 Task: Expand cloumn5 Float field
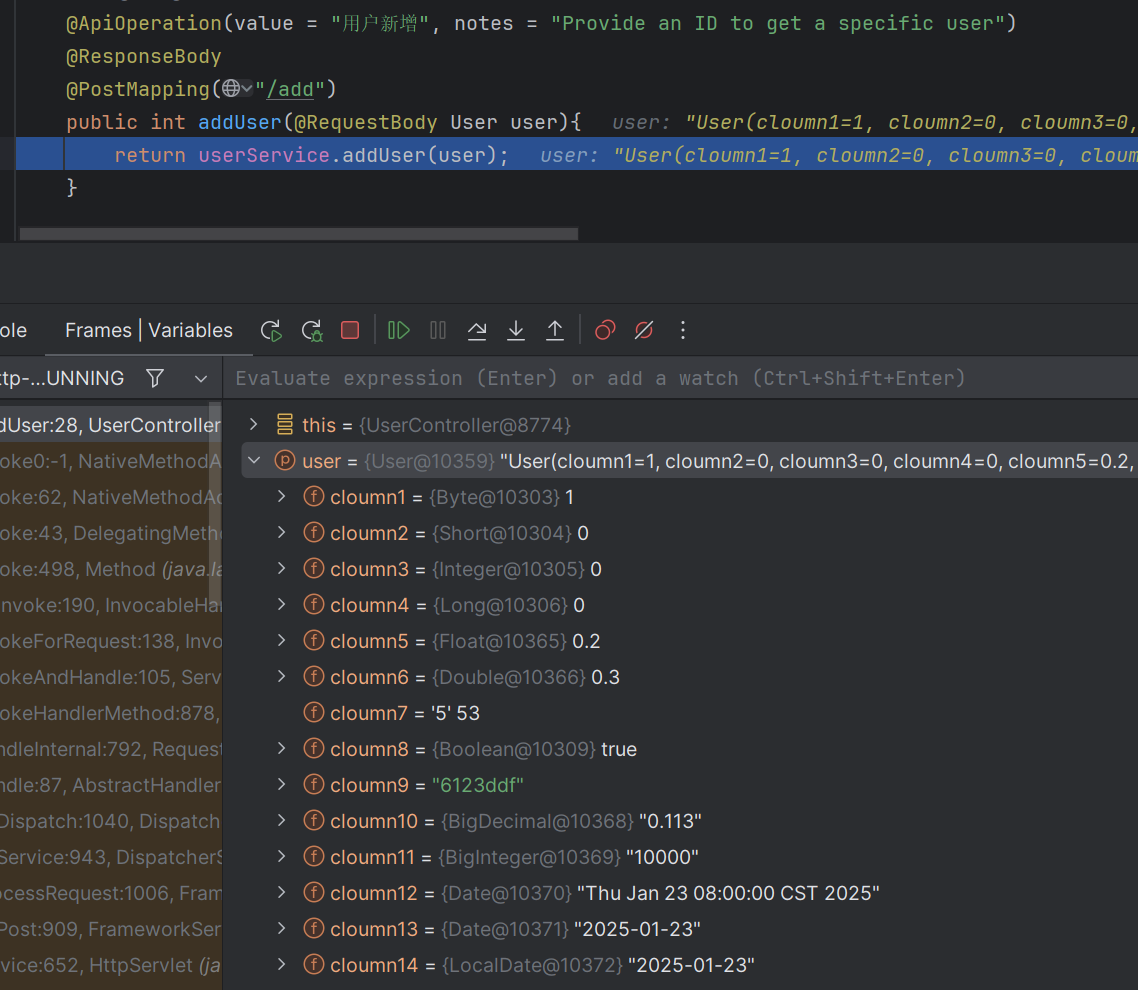pyautogui.click(x=282, y=640)
